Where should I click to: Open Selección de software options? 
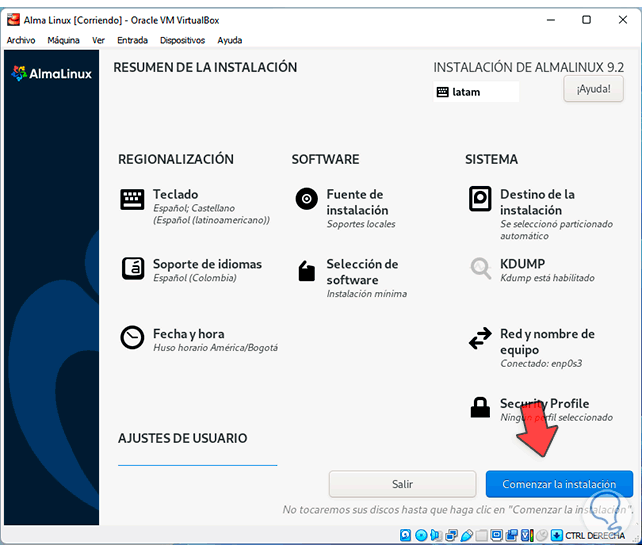point(351,278)
